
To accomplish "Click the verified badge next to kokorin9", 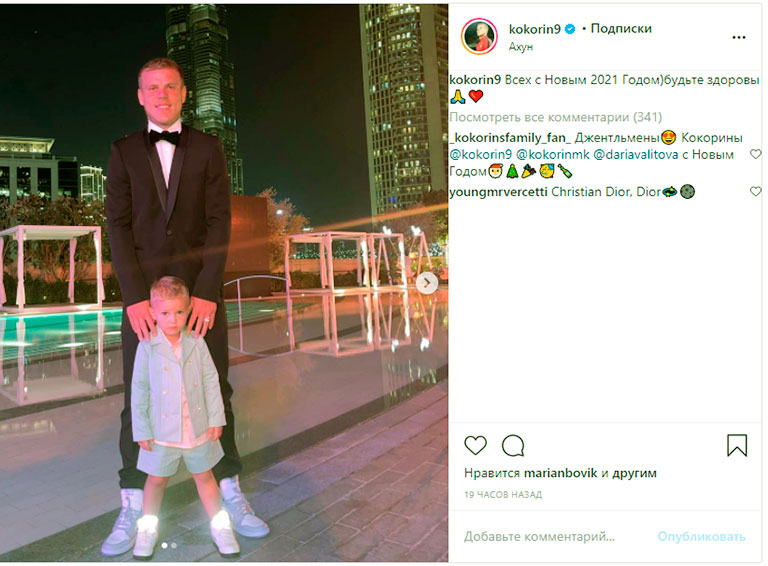I will coord(570,29).
